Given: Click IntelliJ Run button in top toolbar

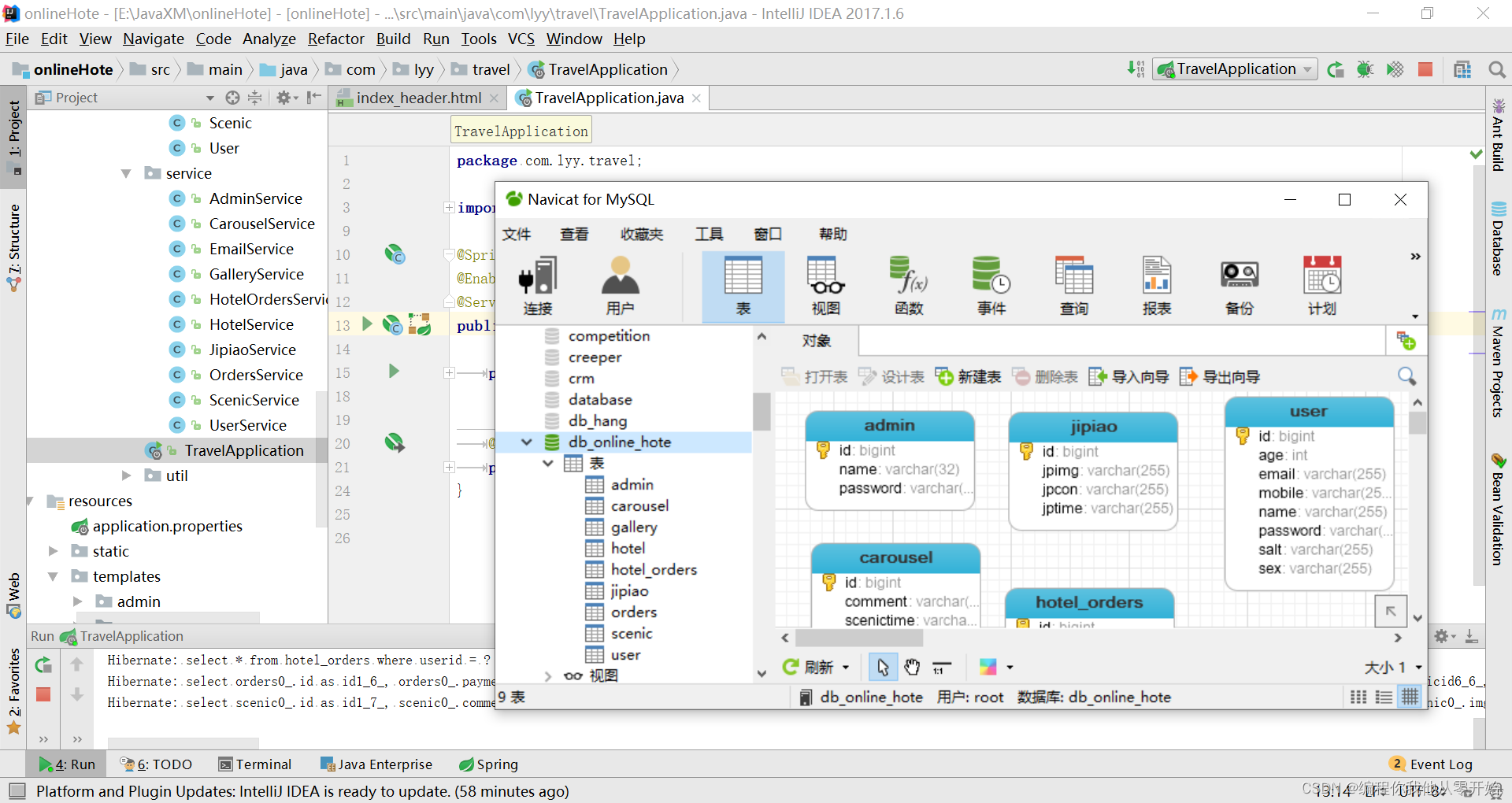Looking at the screenshot, I should tap(1336, 70).
